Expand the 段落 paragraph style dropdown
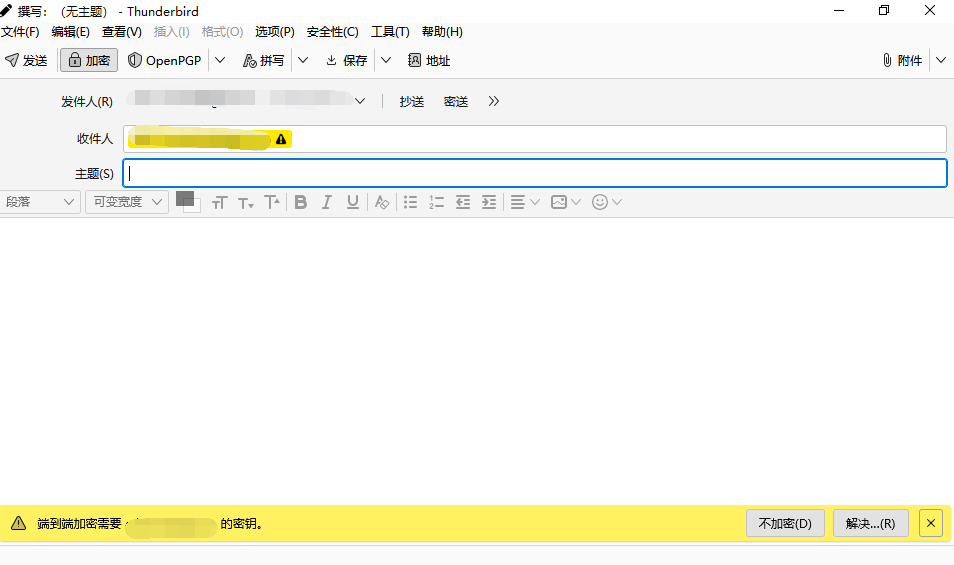Screen dimensions: 954x565 (40, 202)
